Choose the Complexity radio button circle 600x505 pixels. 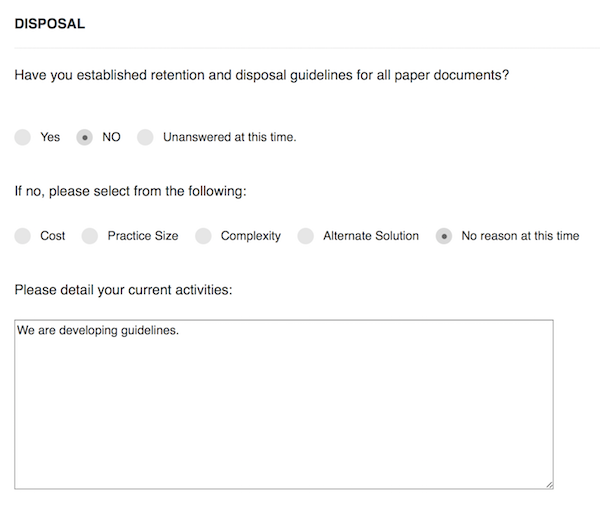click(203, 236)
